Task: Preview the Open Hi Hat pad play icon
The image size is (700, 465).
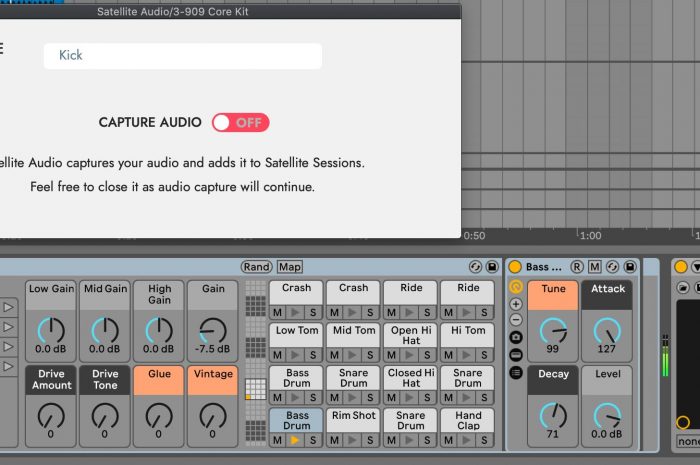Action: [x=409, y=355]
